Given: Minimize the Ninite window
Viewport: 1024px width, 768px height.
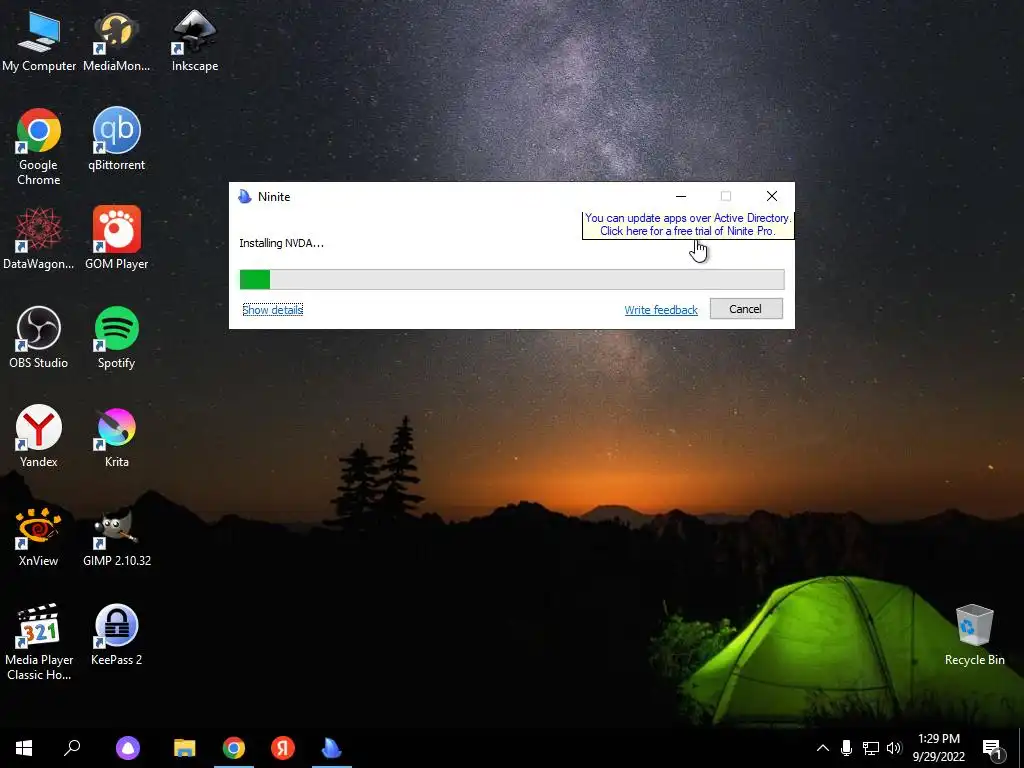Looking at the screenshot, I should tap(680, 196).
